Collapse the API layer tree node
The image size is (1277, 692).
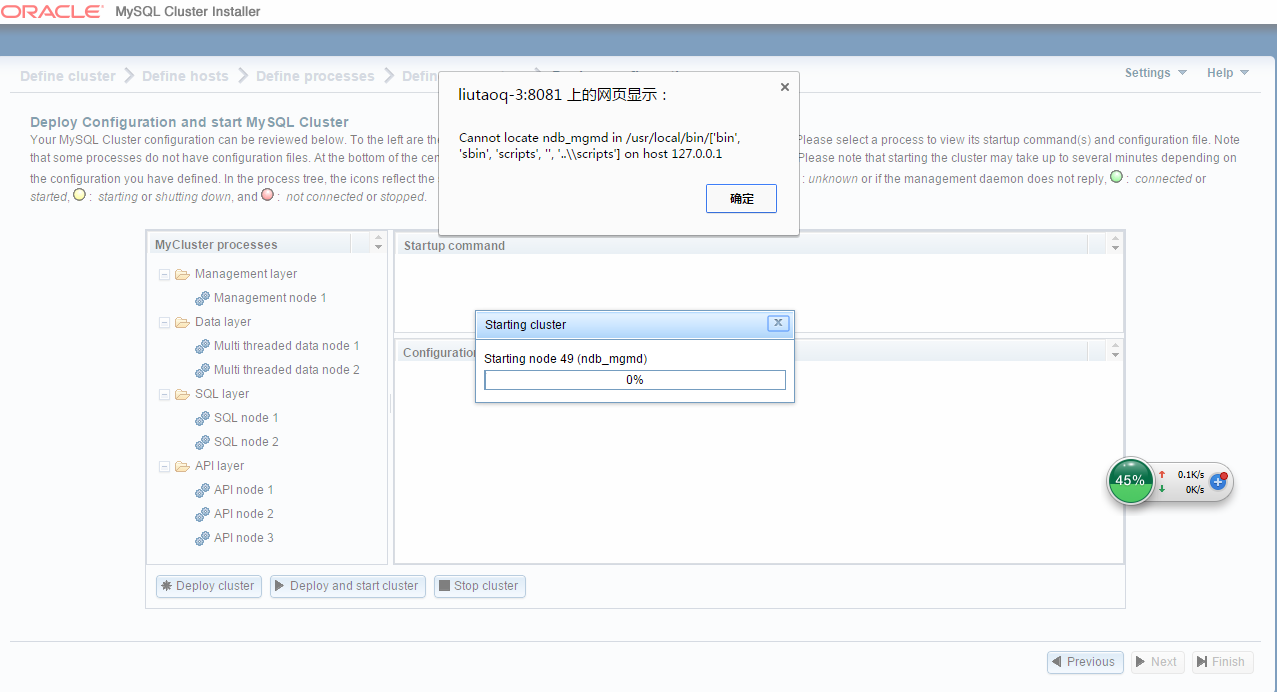pyautogui.click(x=164, y=466)
